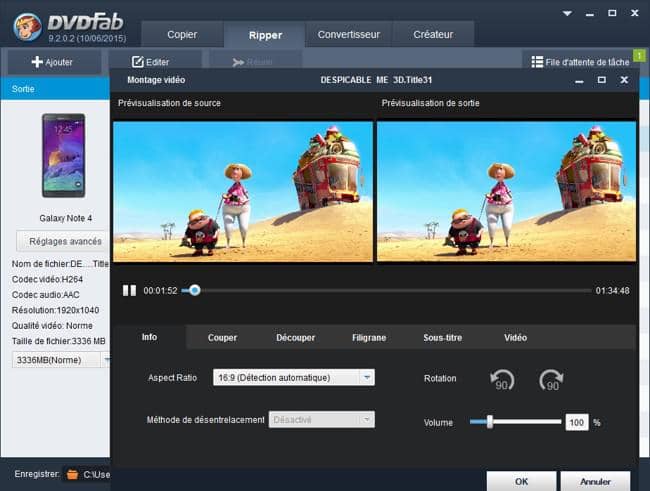Click the Volume slider handle
The height and width of the screenshot is (491, 650).
pos(490,422)
